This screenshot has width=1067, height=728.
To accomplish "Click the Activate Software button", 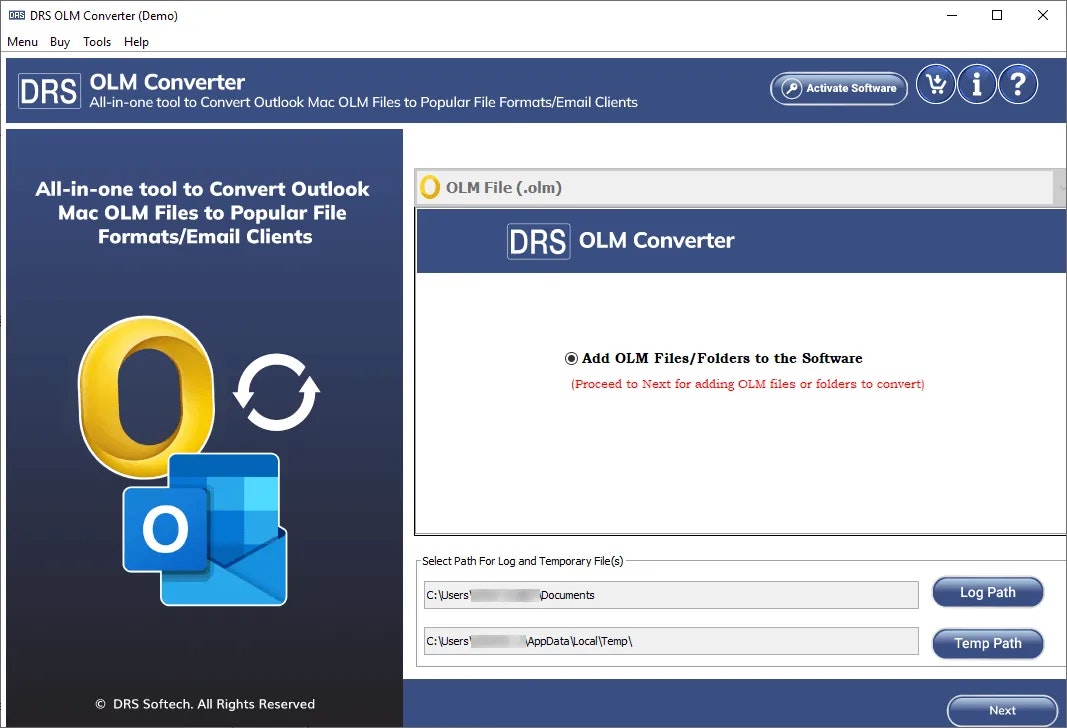I will tap(839, 88).
